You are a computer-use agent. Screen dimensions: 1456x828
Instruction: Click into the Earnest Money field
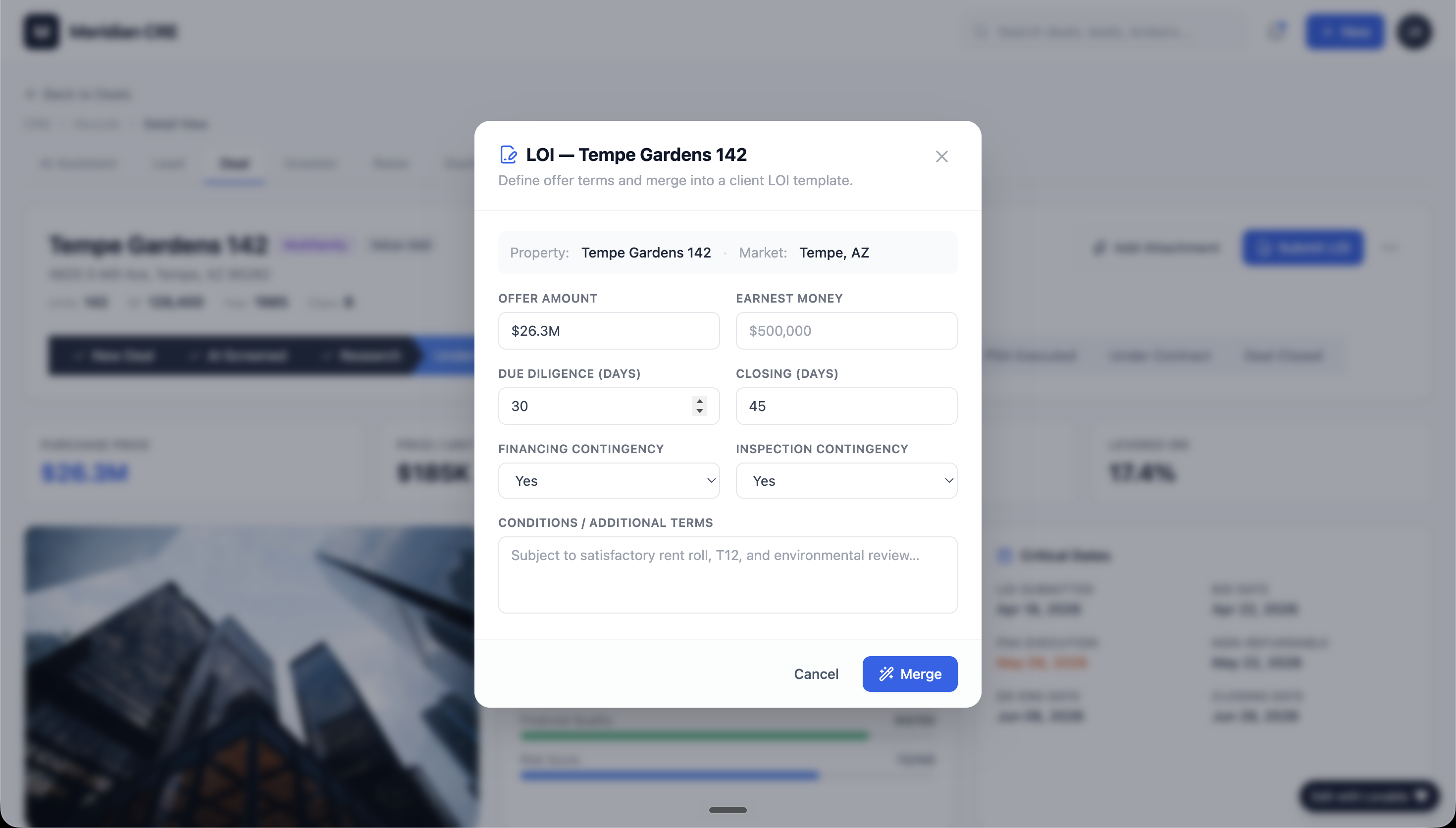pyautogui.click(x=846, y=330)
